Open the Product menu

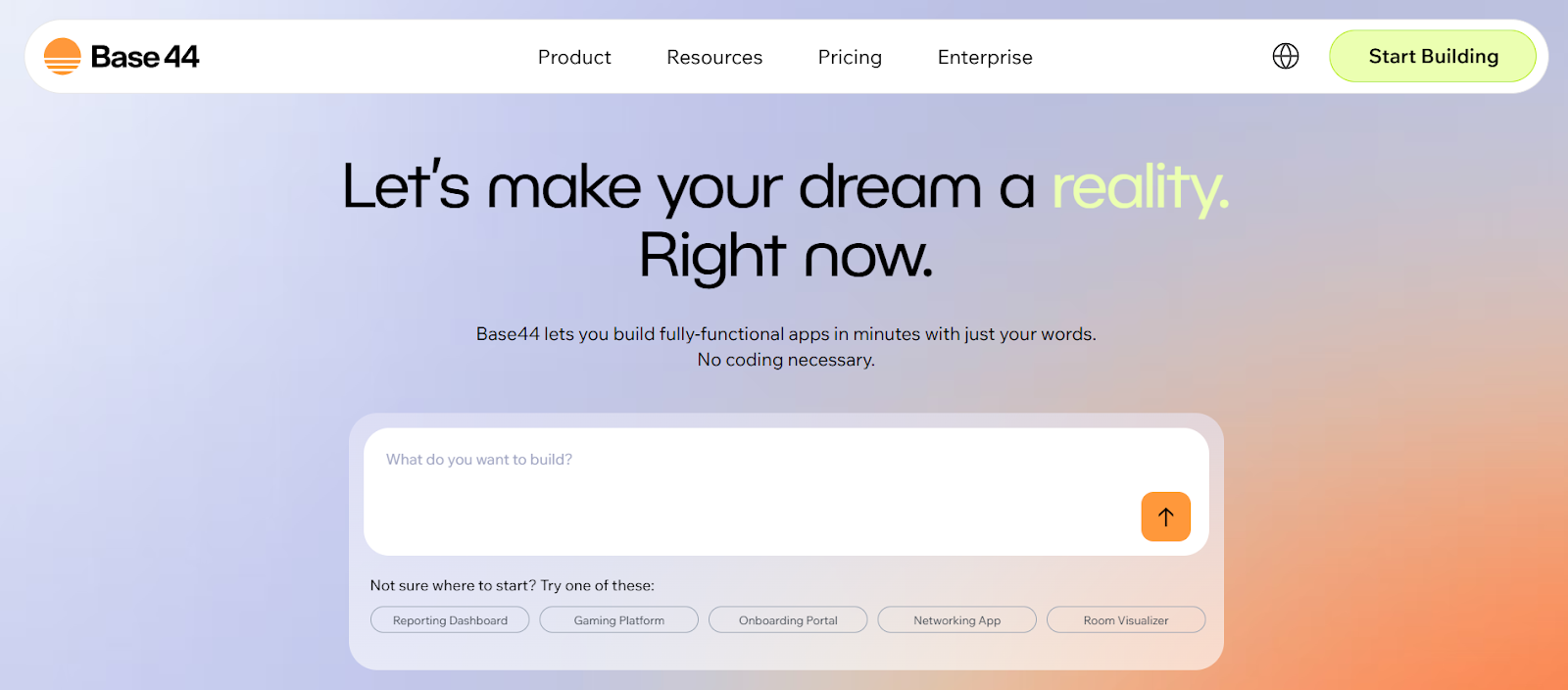574,58
